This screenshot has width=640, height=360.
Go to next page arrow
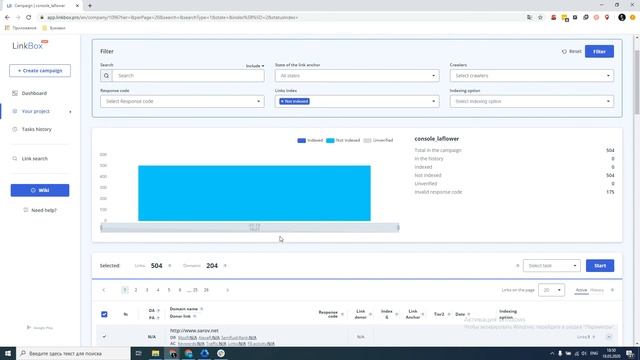pyautogui.click(x=227, y=290)
